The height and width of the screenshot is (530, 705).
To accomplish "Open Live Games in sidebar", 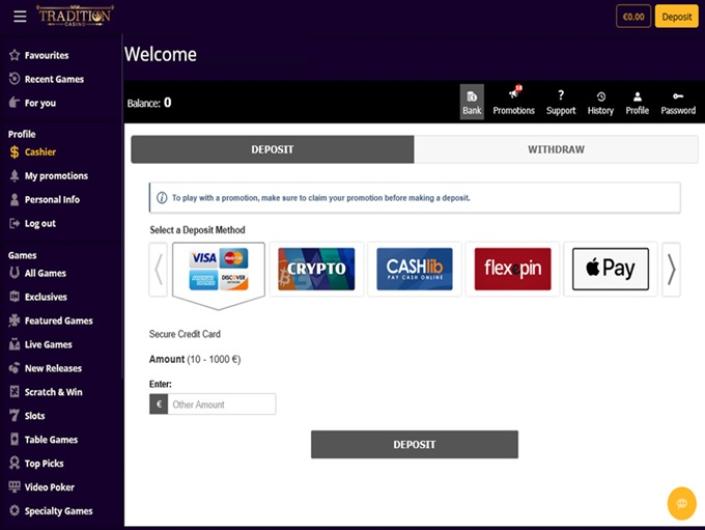I will pyautogui.click(x=48, y=344).
